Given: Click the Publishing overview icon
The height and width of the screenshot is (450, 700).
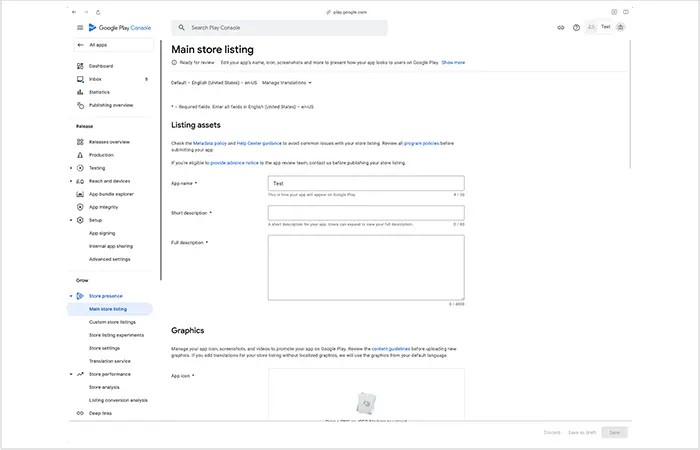Looking at the screenshot, I should pyautogui.click(x=80, y=105).
